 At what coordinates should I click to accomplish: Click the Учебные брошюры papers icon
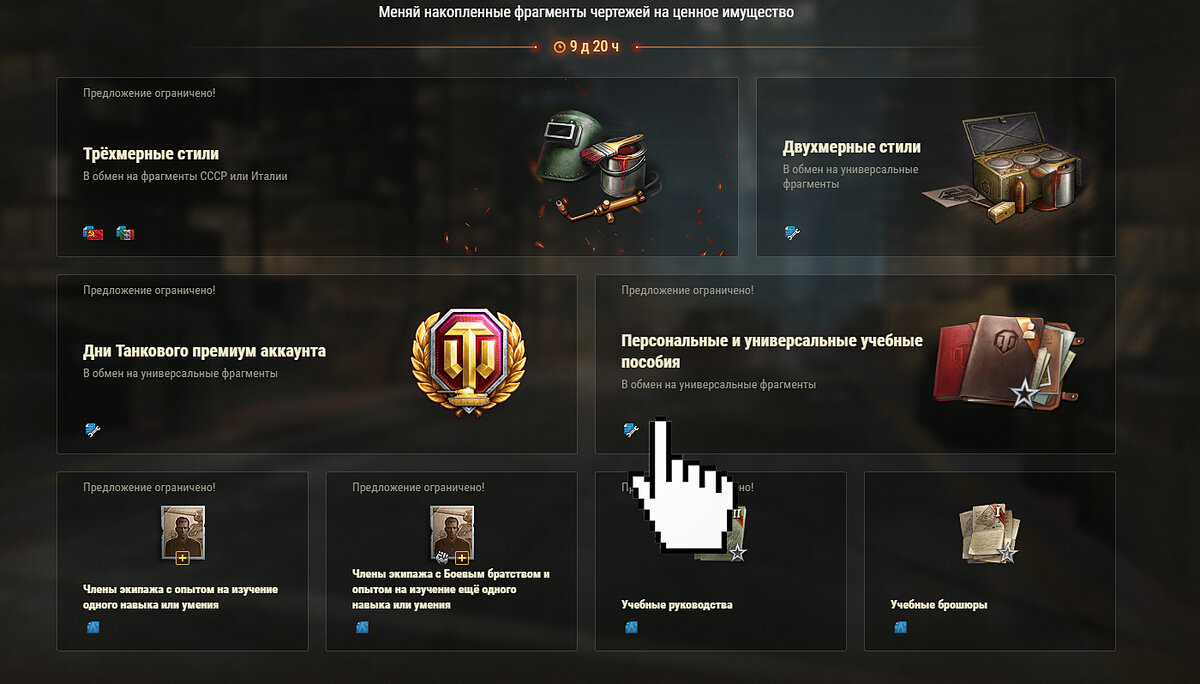(989, 532)
